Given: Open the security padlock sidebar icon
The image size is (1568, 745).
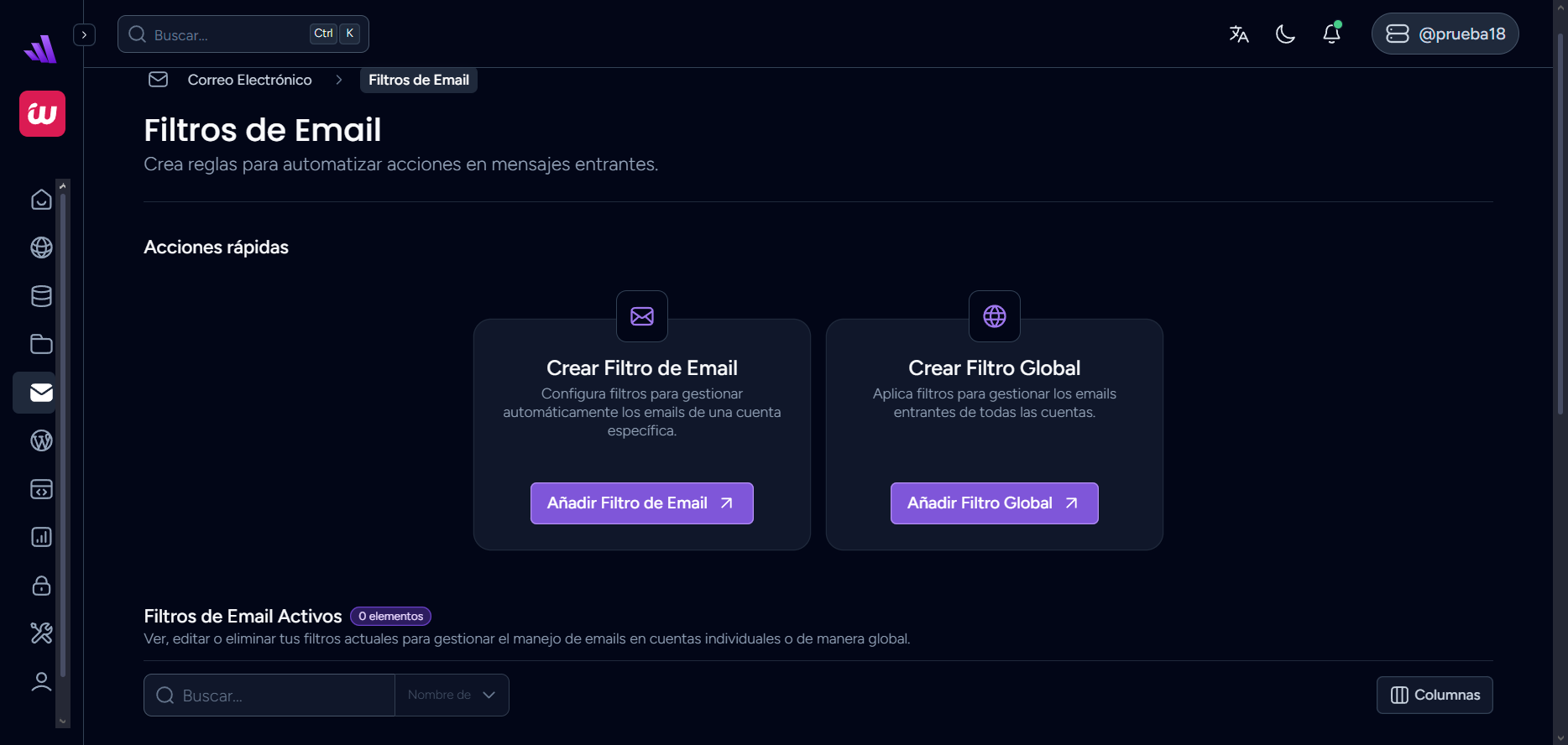Looking at the screenshot, I should pos(41,586).
